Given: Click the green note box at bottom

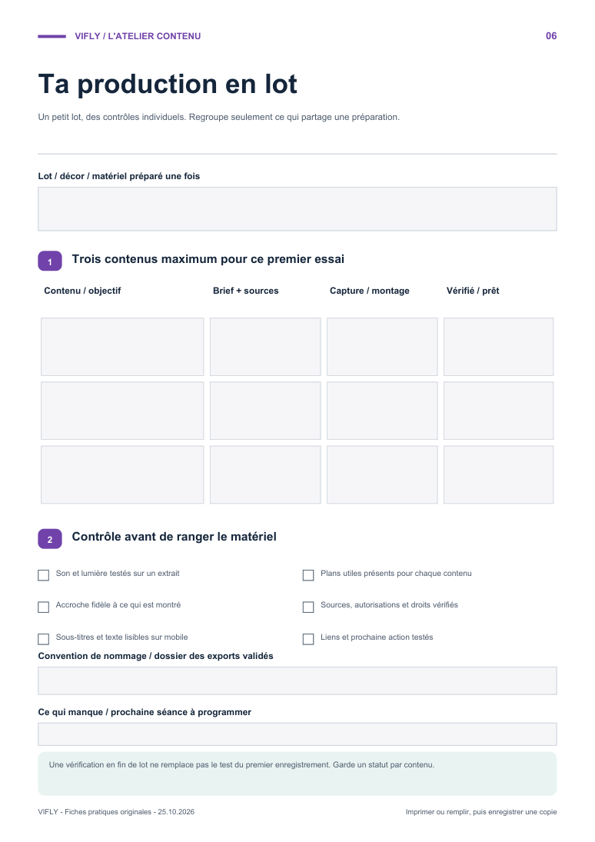Looking at the screenshot, I should (x=297, y=774).
